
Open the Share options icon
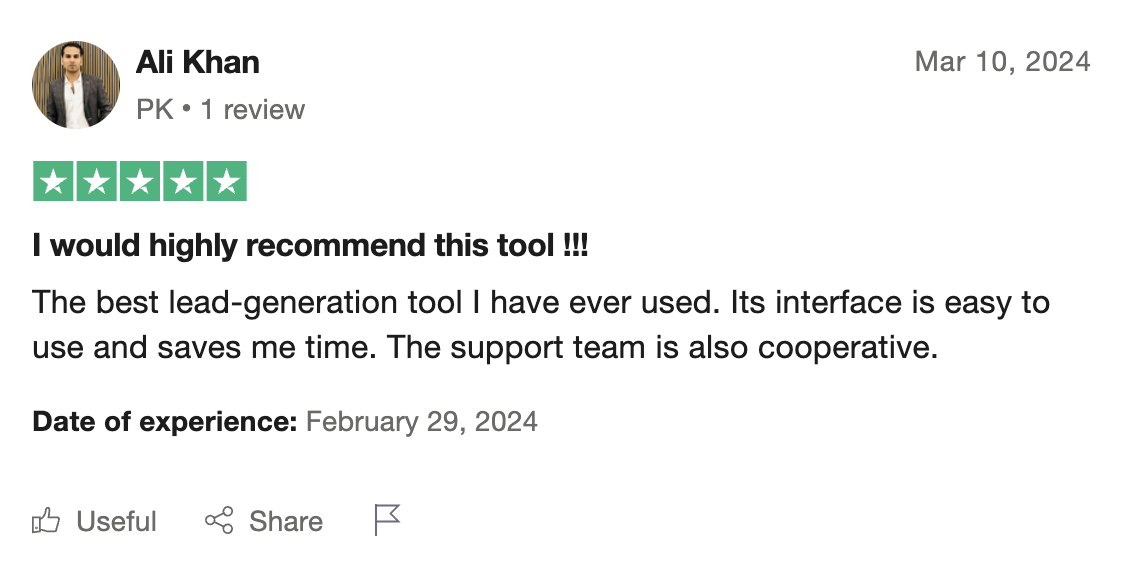coord(219,520)
